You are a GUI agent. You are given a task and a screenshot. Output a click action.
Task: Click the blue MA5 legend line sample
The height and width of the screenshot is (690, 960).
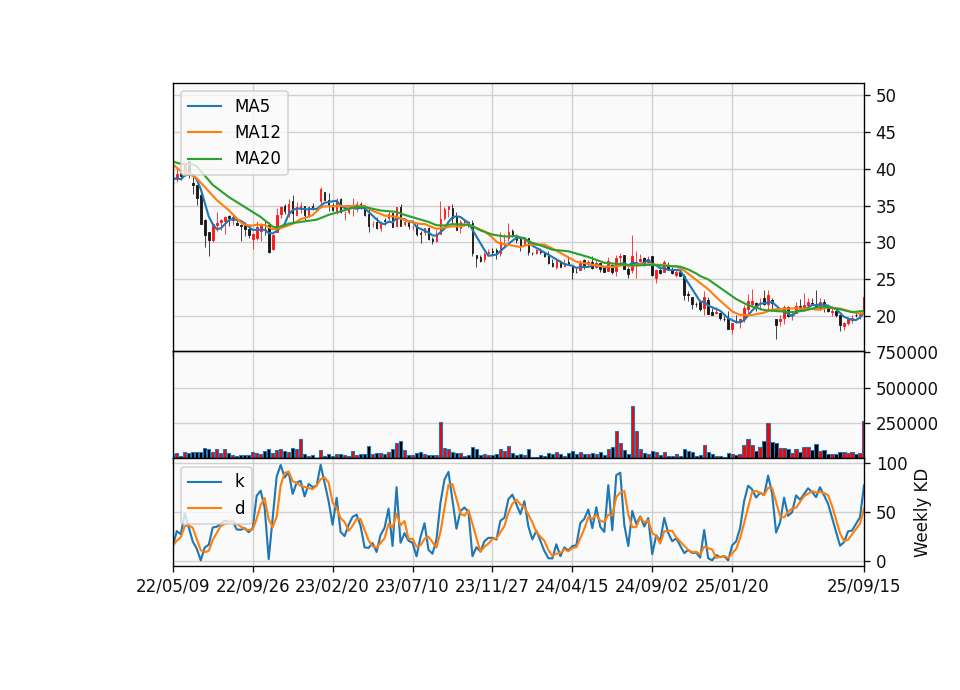pos(204,107)
